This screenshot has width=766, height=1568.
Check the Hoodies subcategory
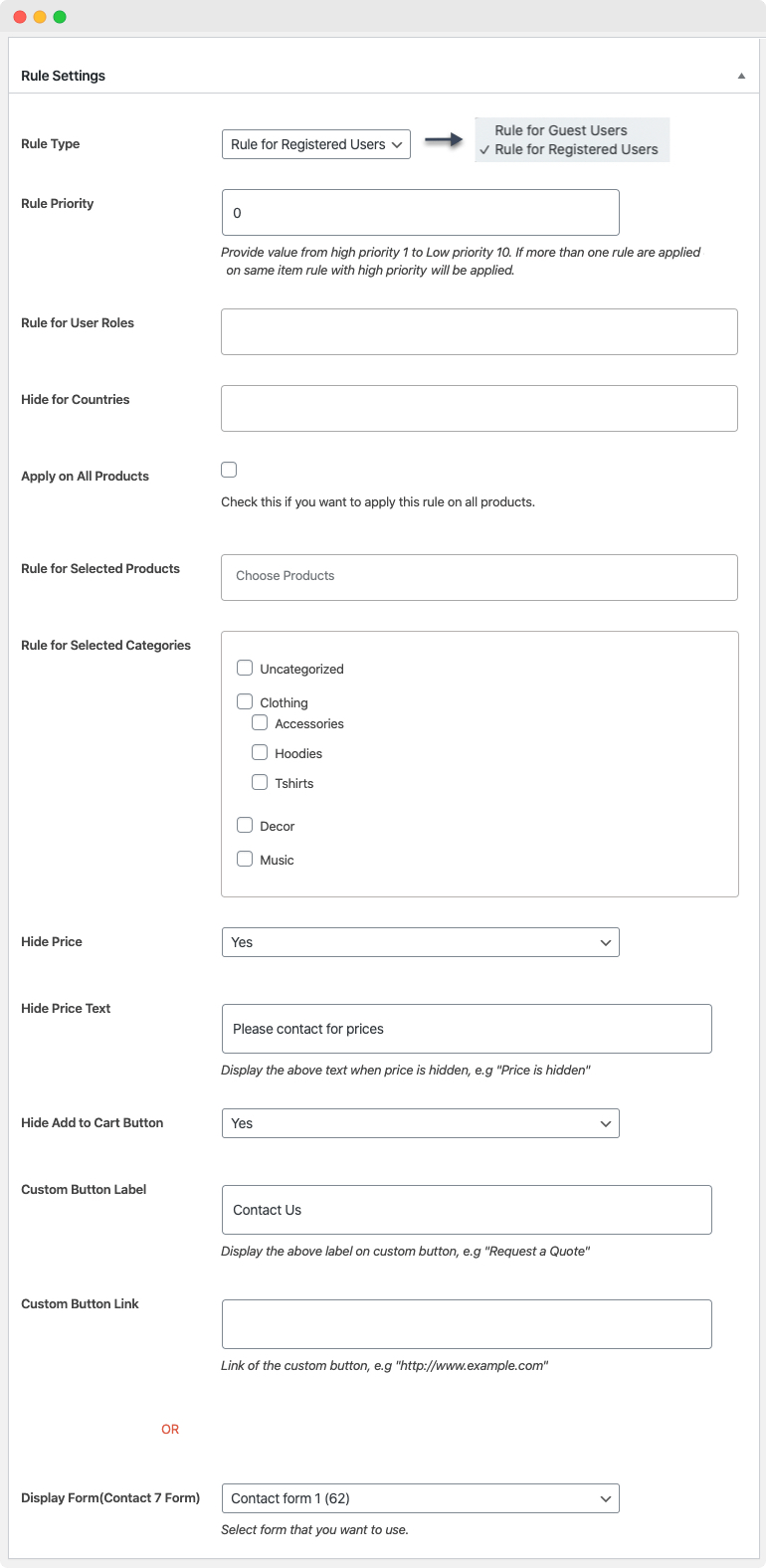click(x=260, y=753)
